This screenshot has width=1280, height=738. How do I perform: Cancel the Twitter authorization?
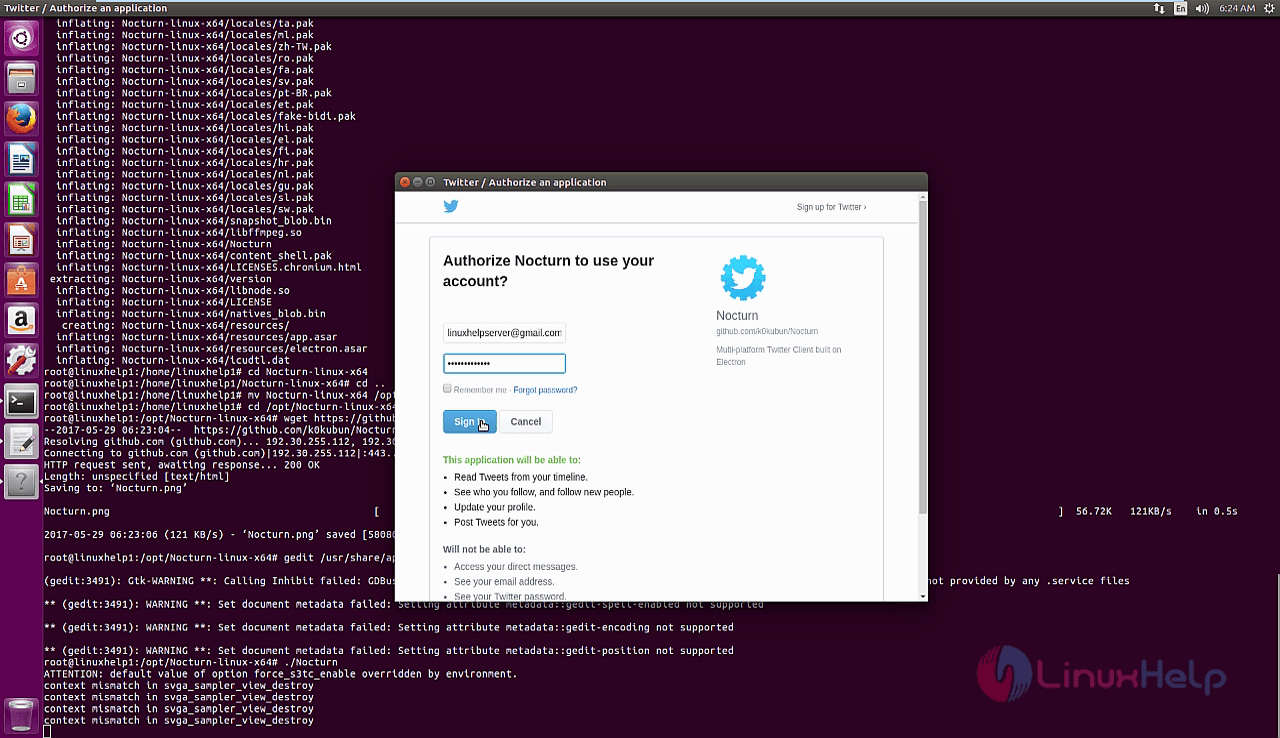pos(526,422)
